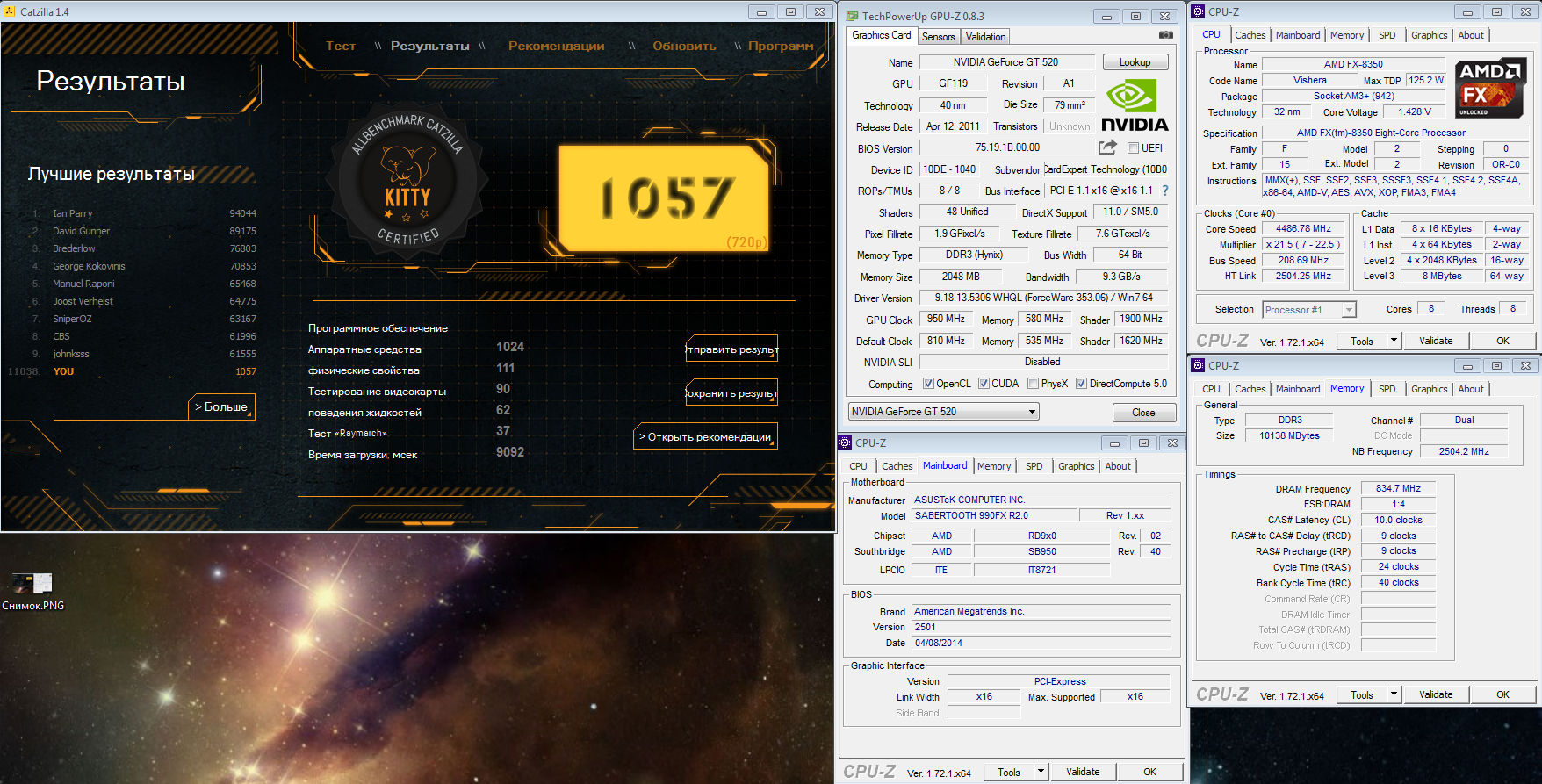The image size is (1542, 784).
Task: Expand Tools dropdown arrow in CPU-Z Memory window
Action: coord(1393,694)
